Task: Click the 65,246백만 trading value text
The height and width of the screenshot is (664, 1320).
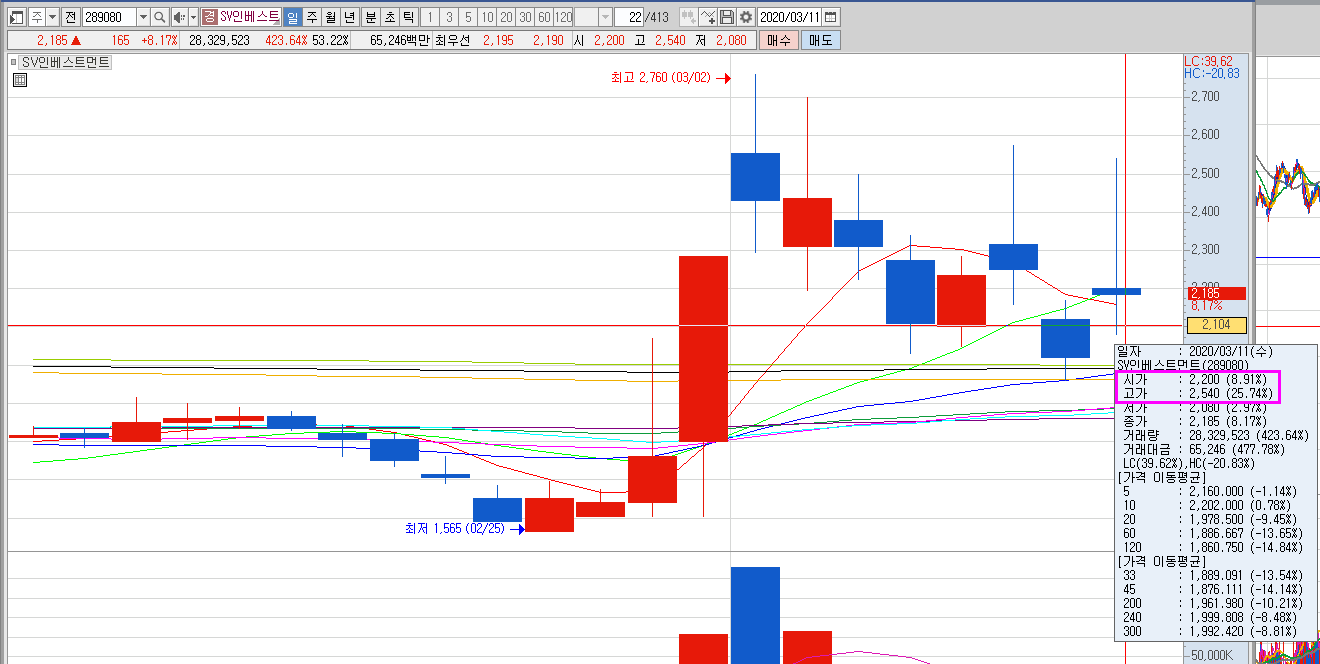Action: pyautogui.click(x=399, y=40)
